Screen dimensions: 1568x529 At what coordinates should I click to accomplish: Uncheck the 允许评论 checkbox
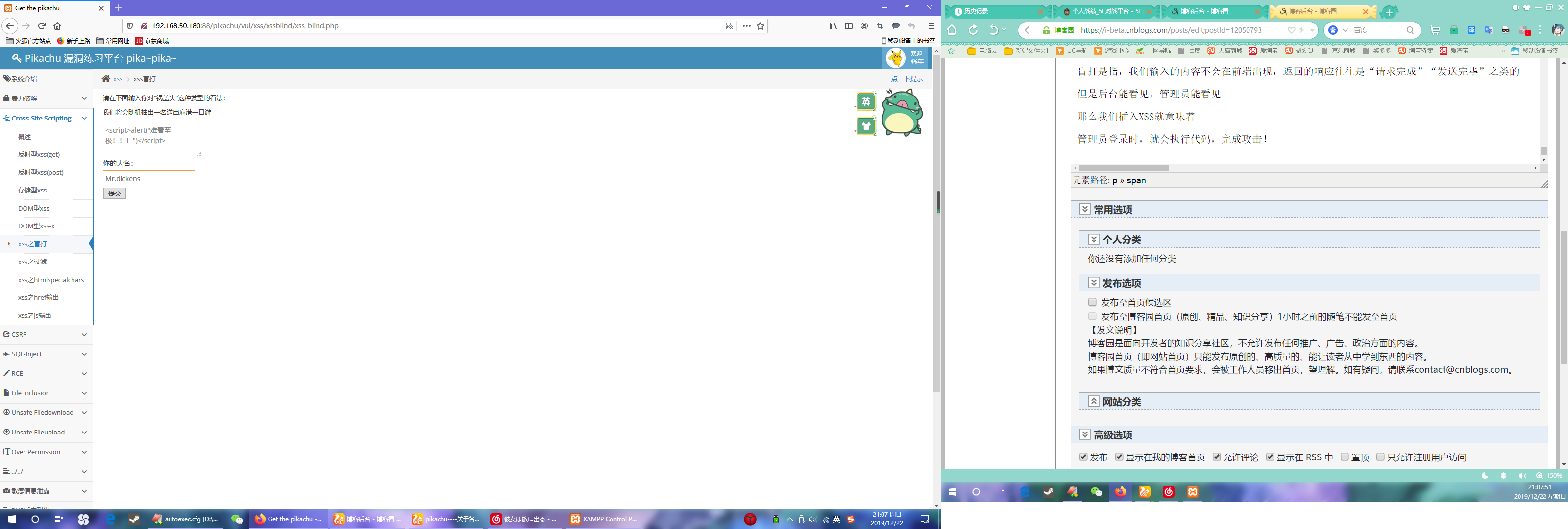(x=1216, y=457)
